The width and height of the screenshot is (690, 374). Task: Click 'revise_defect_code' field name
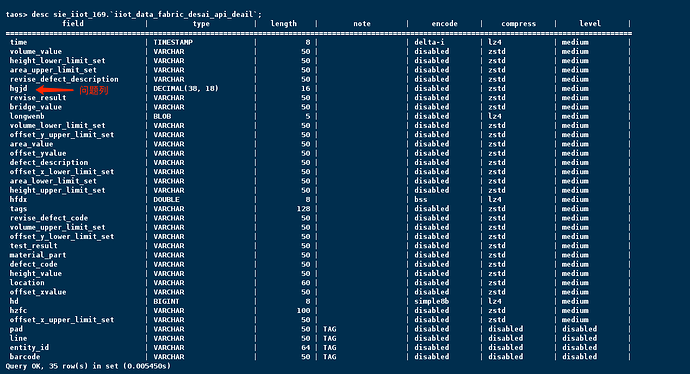tap(49, 218)
